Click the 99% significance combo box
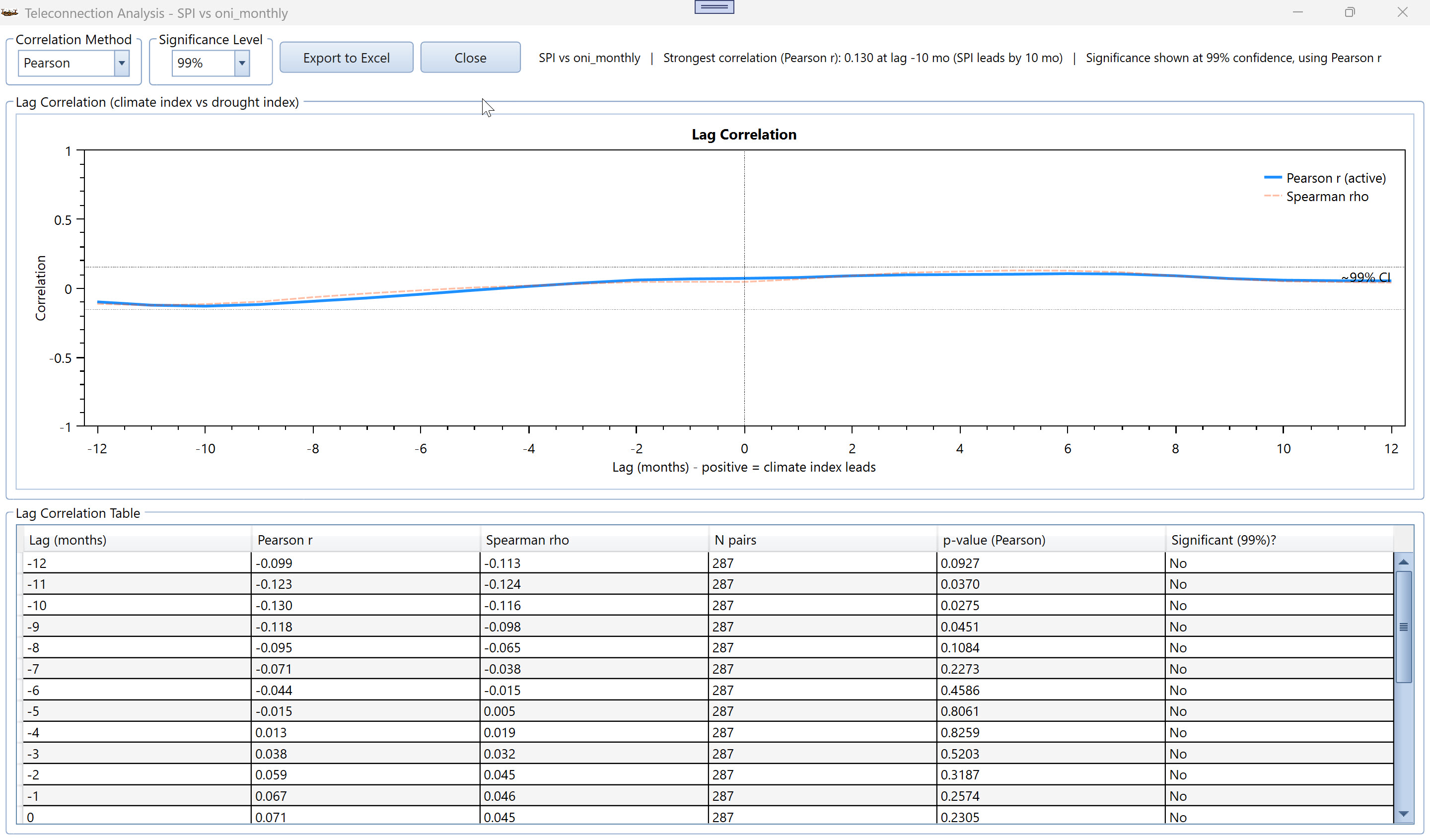Screen dimensions: 1430x840 211,63
